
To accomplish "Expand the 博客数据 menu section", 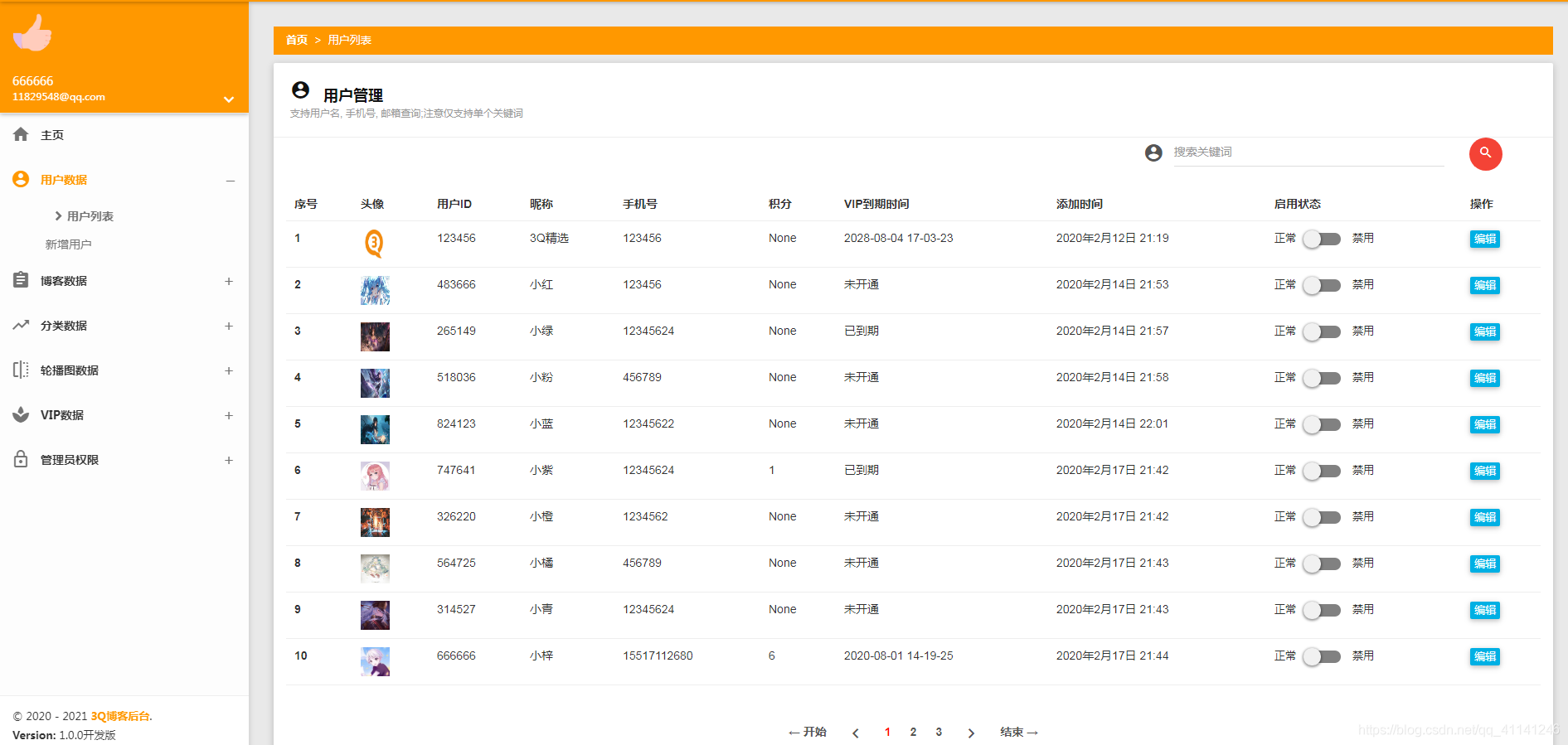I will 229,281.
